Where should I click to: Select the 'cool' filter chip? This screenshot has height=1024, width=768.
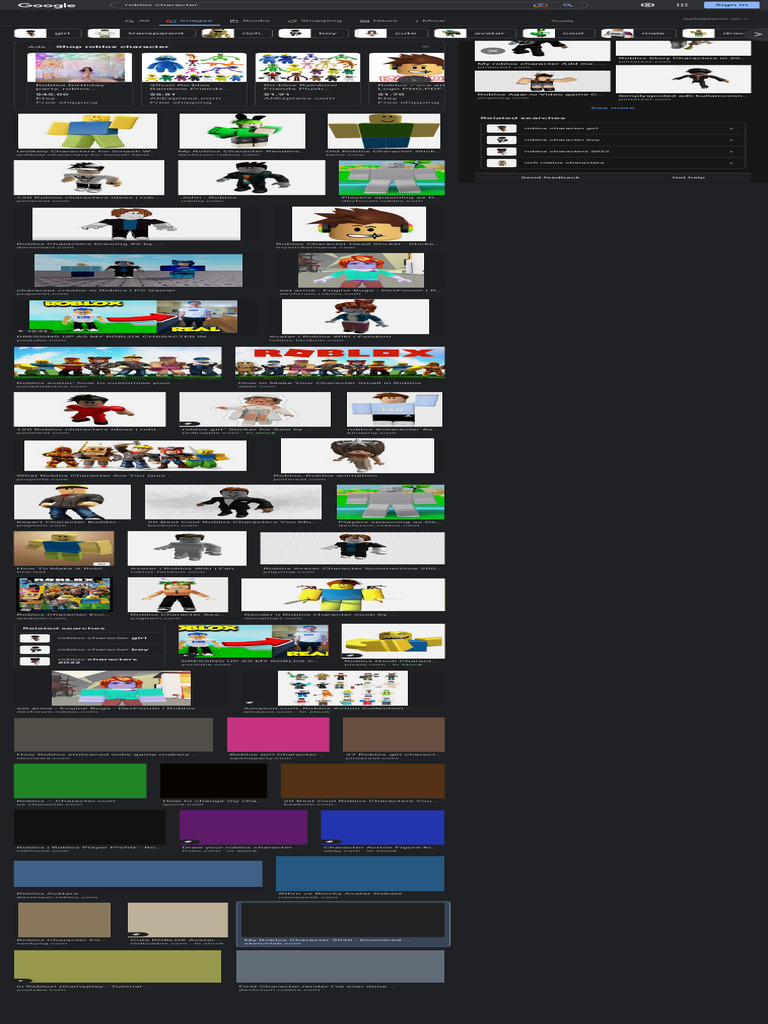coord(559,33)
